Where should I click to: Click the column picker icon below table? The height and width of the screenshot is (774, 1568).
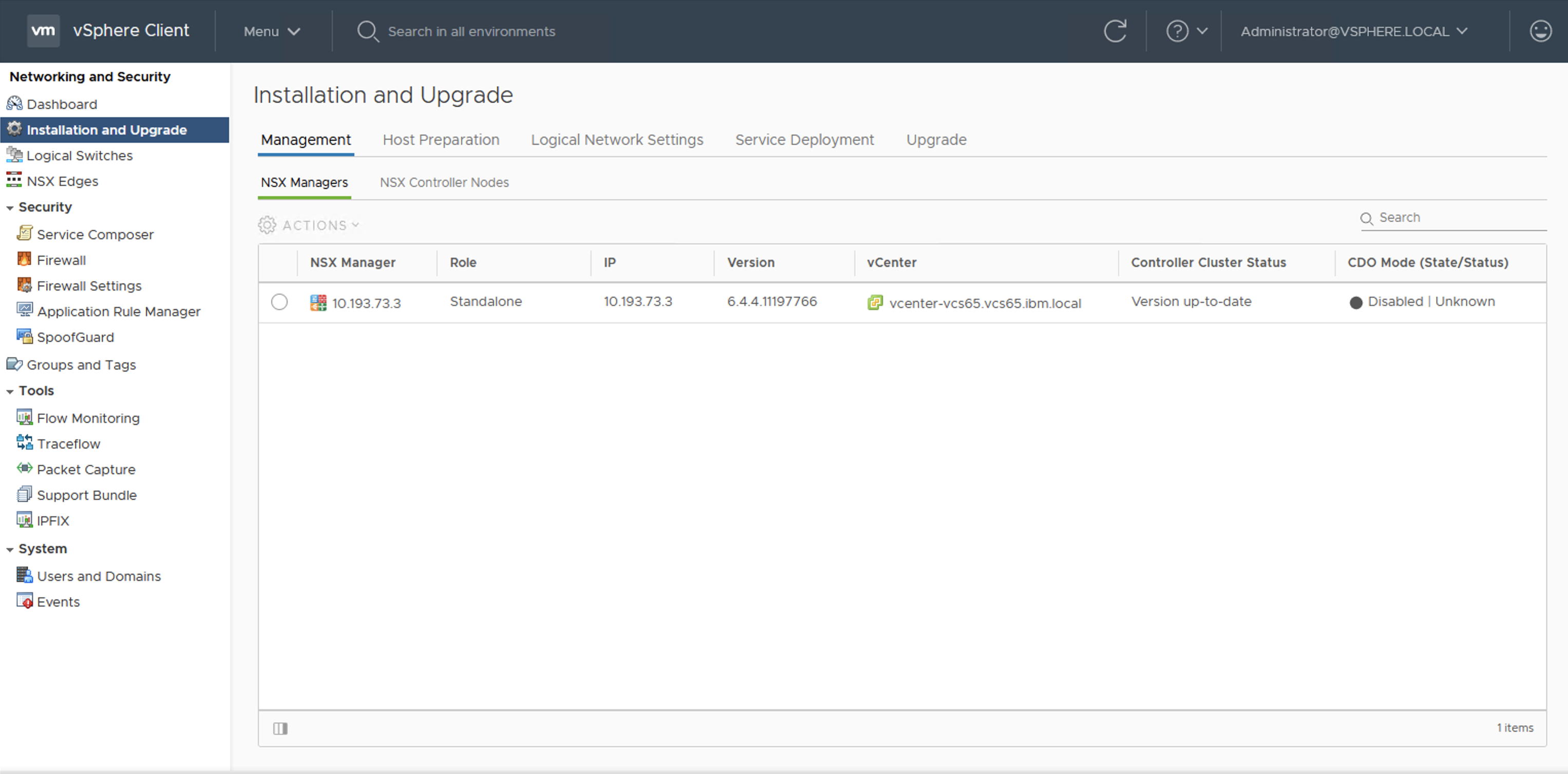click(x=280, y=728)
